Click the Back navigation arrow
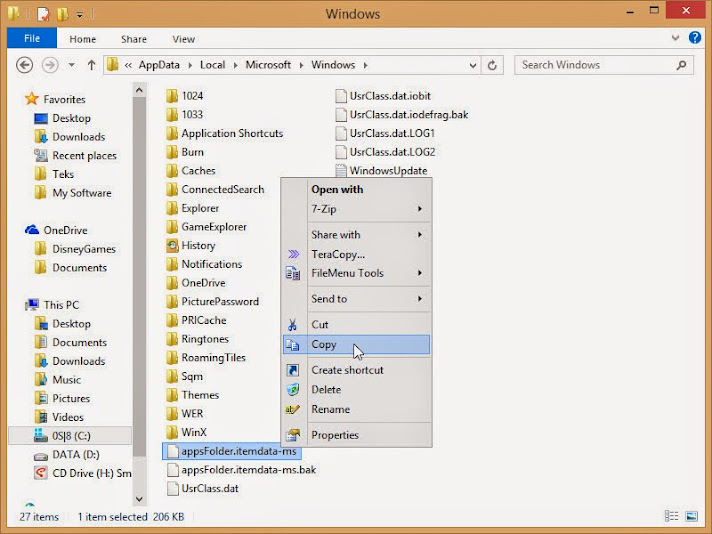712x534 pixels. [25, 65]
